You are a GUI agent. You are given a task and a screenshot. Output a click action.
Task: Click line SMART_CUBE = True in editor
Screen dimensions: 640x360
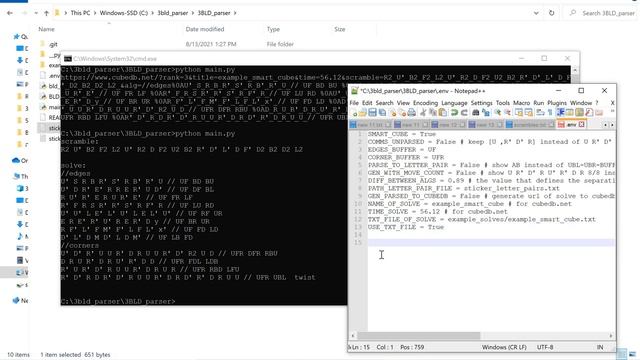click(402, 134)
